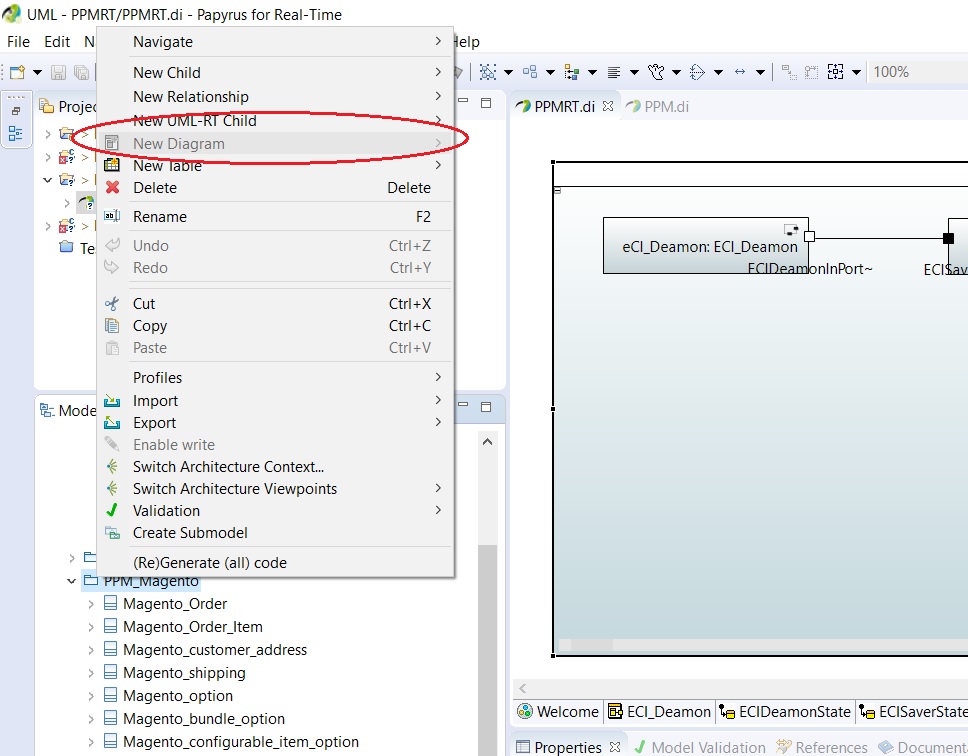
Task: Click the Align toolbar icon
Action: 572,72
